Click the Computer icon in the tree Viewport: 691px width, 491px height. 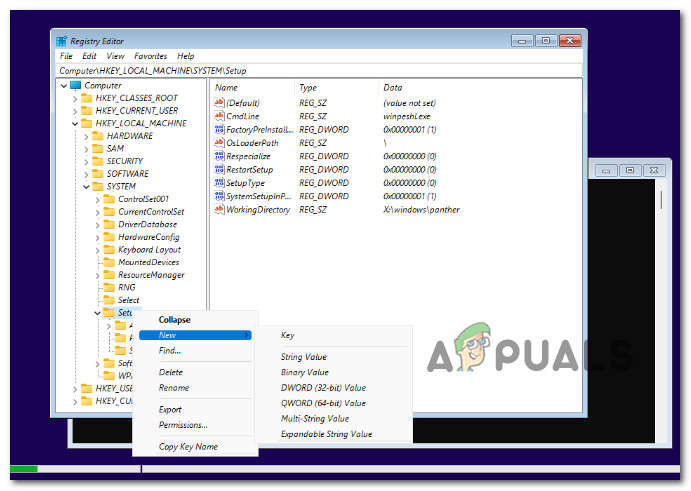[x=76, y=85]
